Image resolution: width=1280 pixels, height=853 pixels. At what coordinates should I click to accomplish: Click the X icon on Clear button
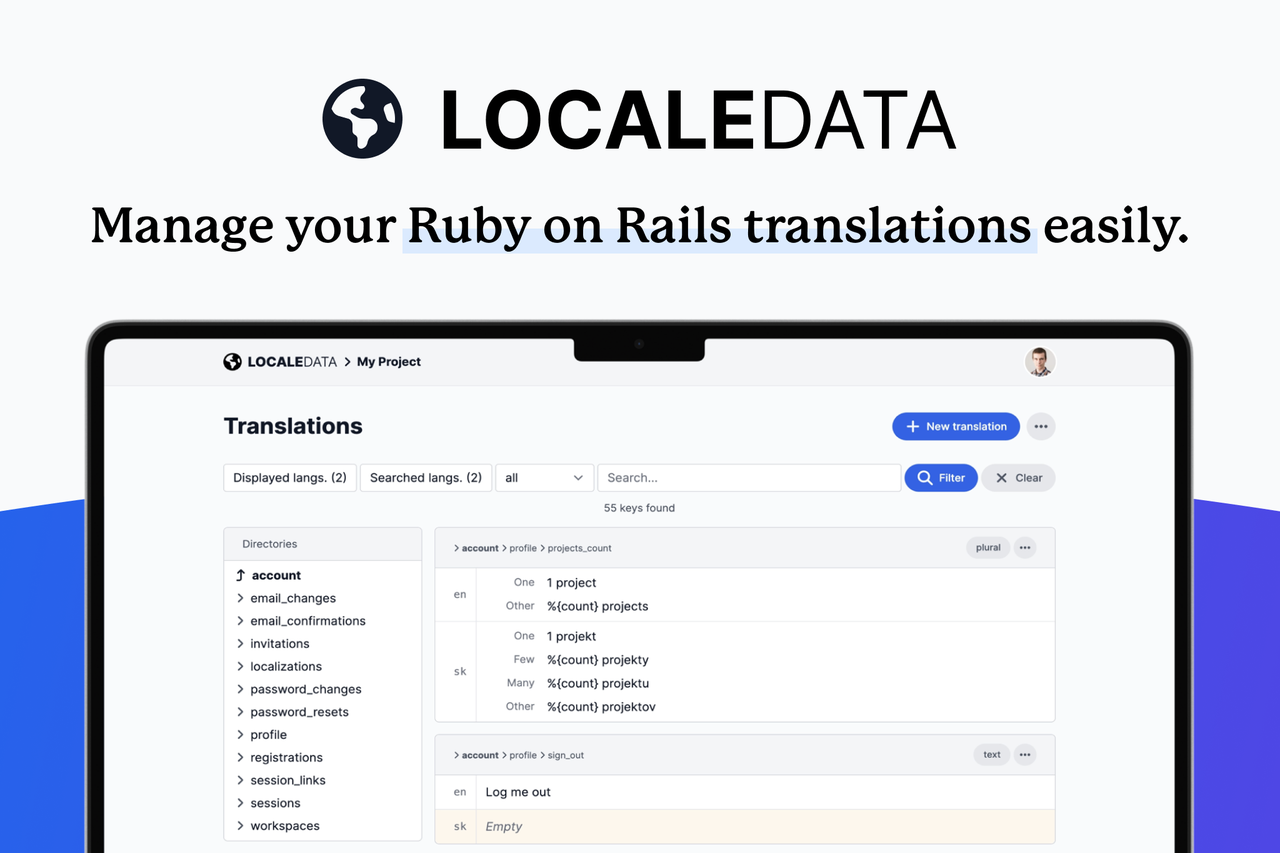click(x=1003, y=477)
